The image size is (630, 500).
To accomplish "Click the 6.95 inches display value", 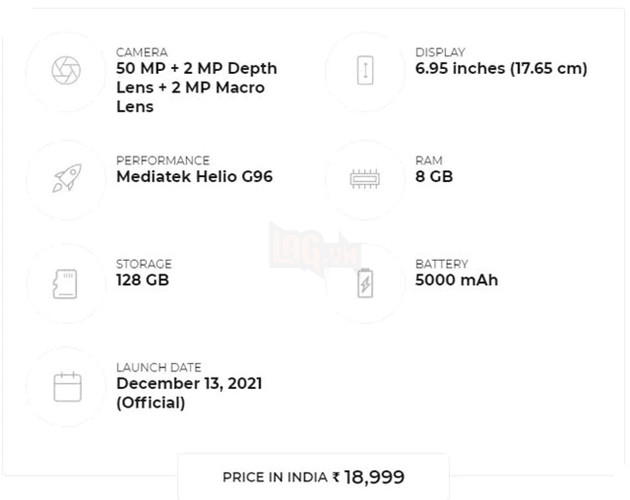I will point(501,69).
